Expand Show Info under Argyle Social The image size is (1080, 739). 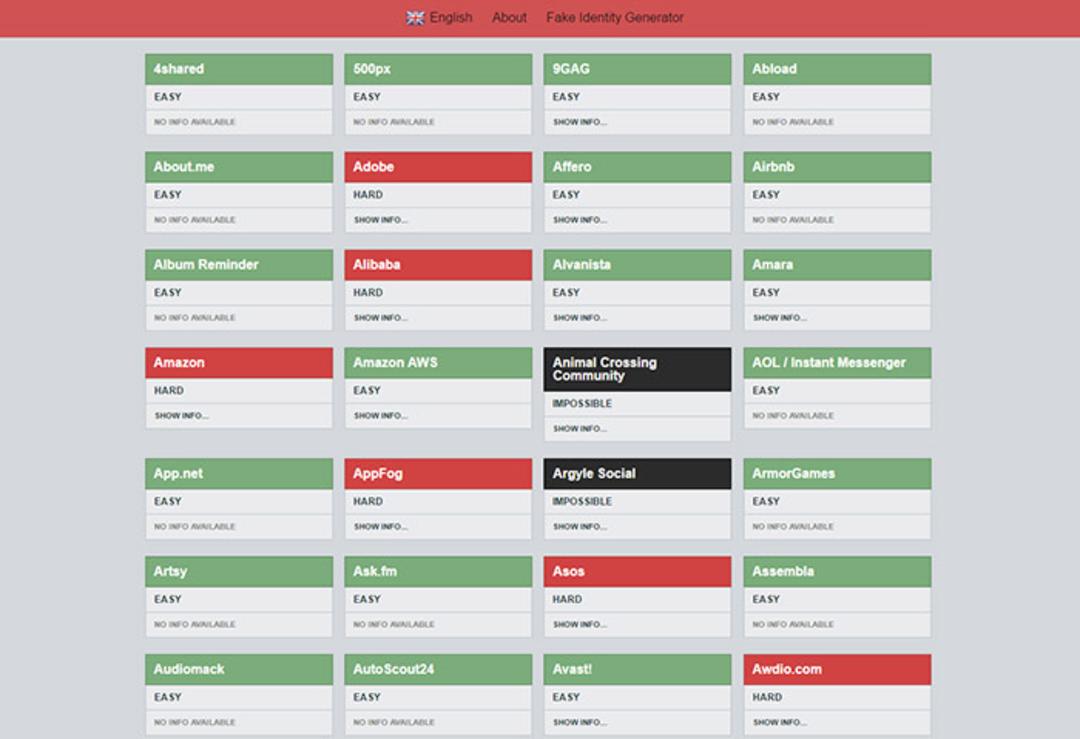pos(580,526)
